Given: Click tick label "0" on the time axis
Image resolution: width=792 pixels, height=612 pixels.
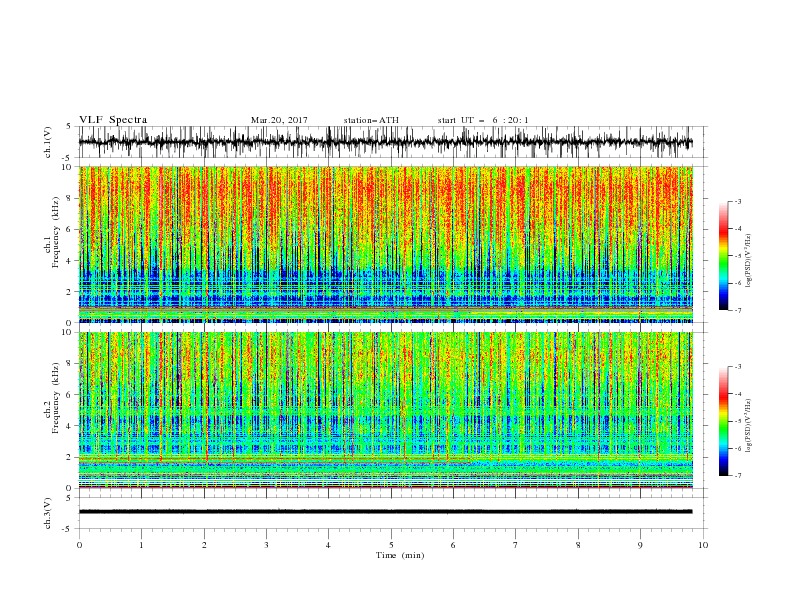Looking at the screenshot, I should coord(79,545).
